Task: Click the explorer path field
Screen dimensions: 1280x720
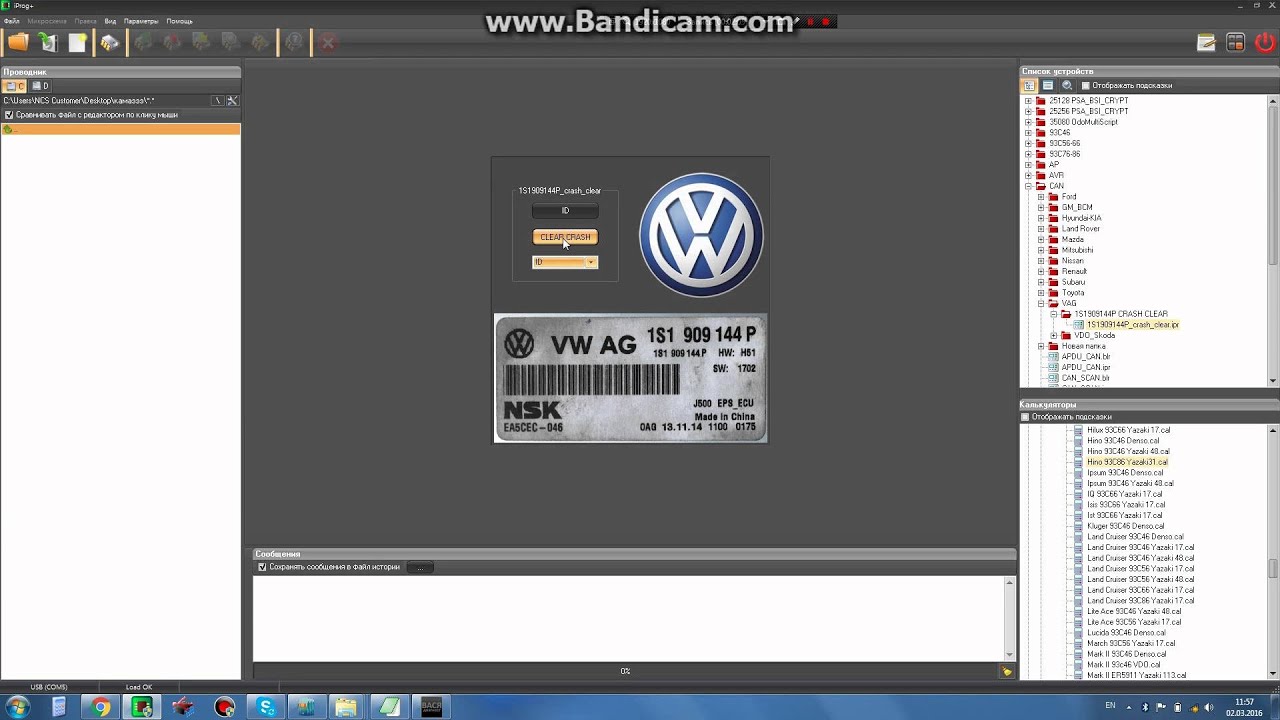Action: tap(106, 100)
